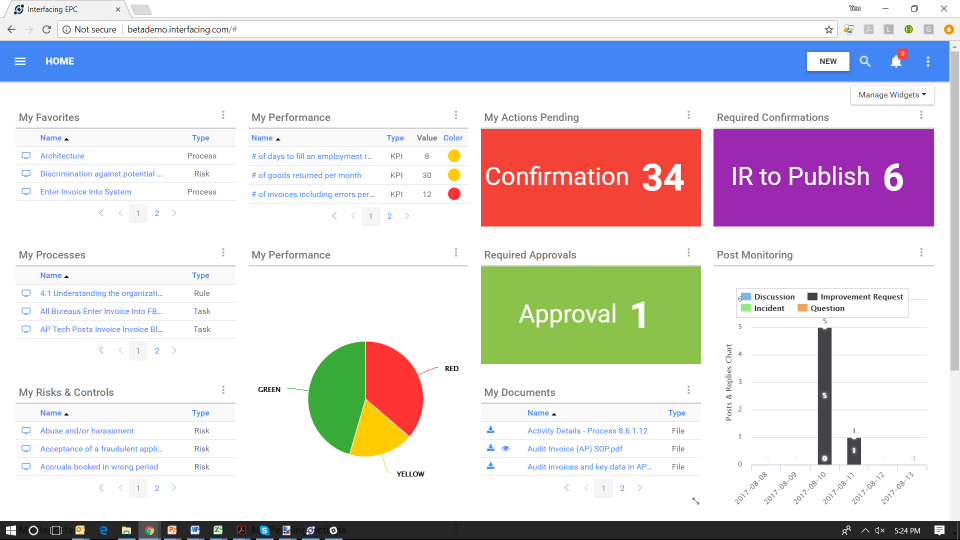Sort My Risks & Controls by Name
This screenshot has width=960, height=540.
pyautogui.click(x=54, y=413)
